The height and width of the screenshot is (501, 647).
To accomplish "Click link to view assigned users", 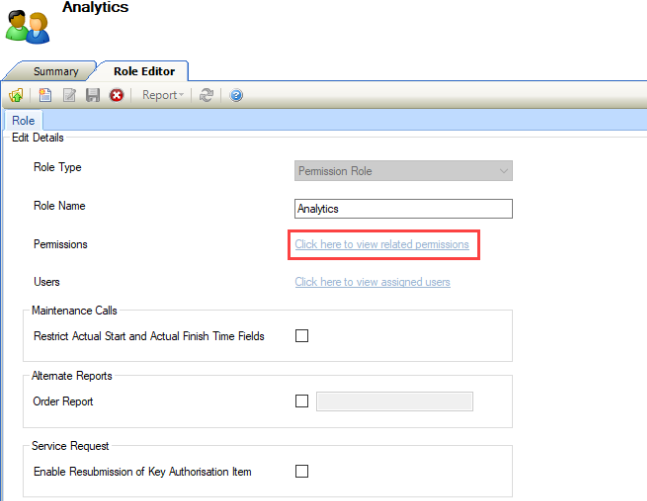I will click(372, 282).
